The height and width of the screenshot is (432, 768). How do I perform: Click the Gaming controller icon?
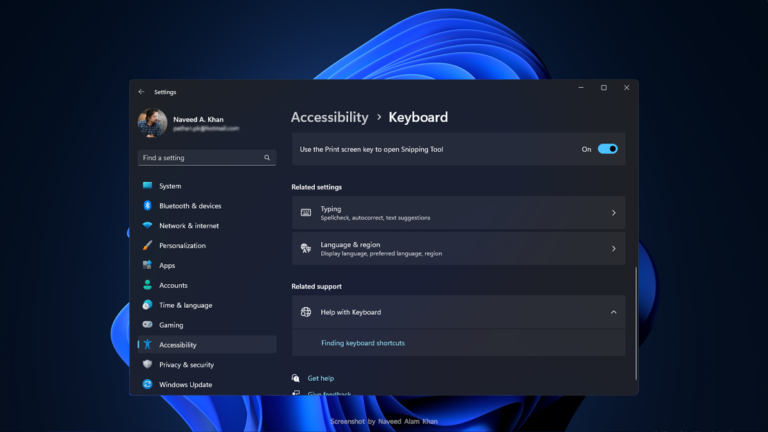[147, 325]
